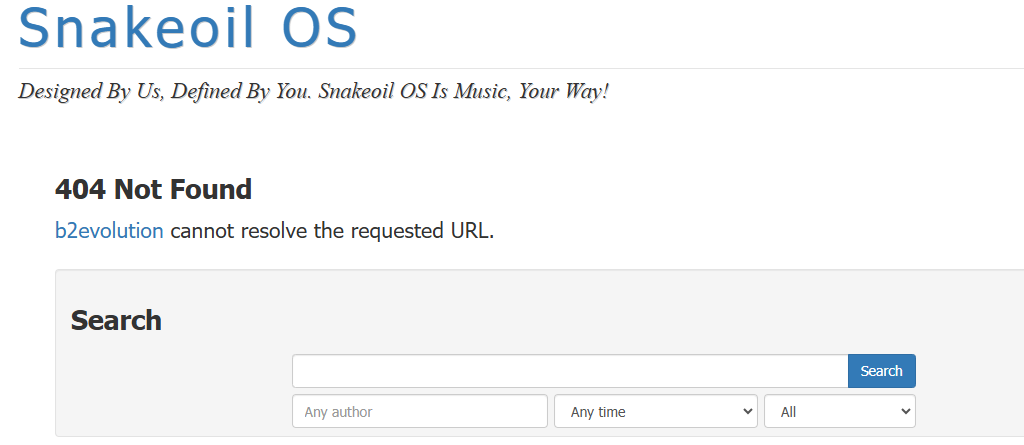The height and width of the screenshot is (445, 1024).
Task: Click the italic tagline beneath site title
Action: pos(313,91)
